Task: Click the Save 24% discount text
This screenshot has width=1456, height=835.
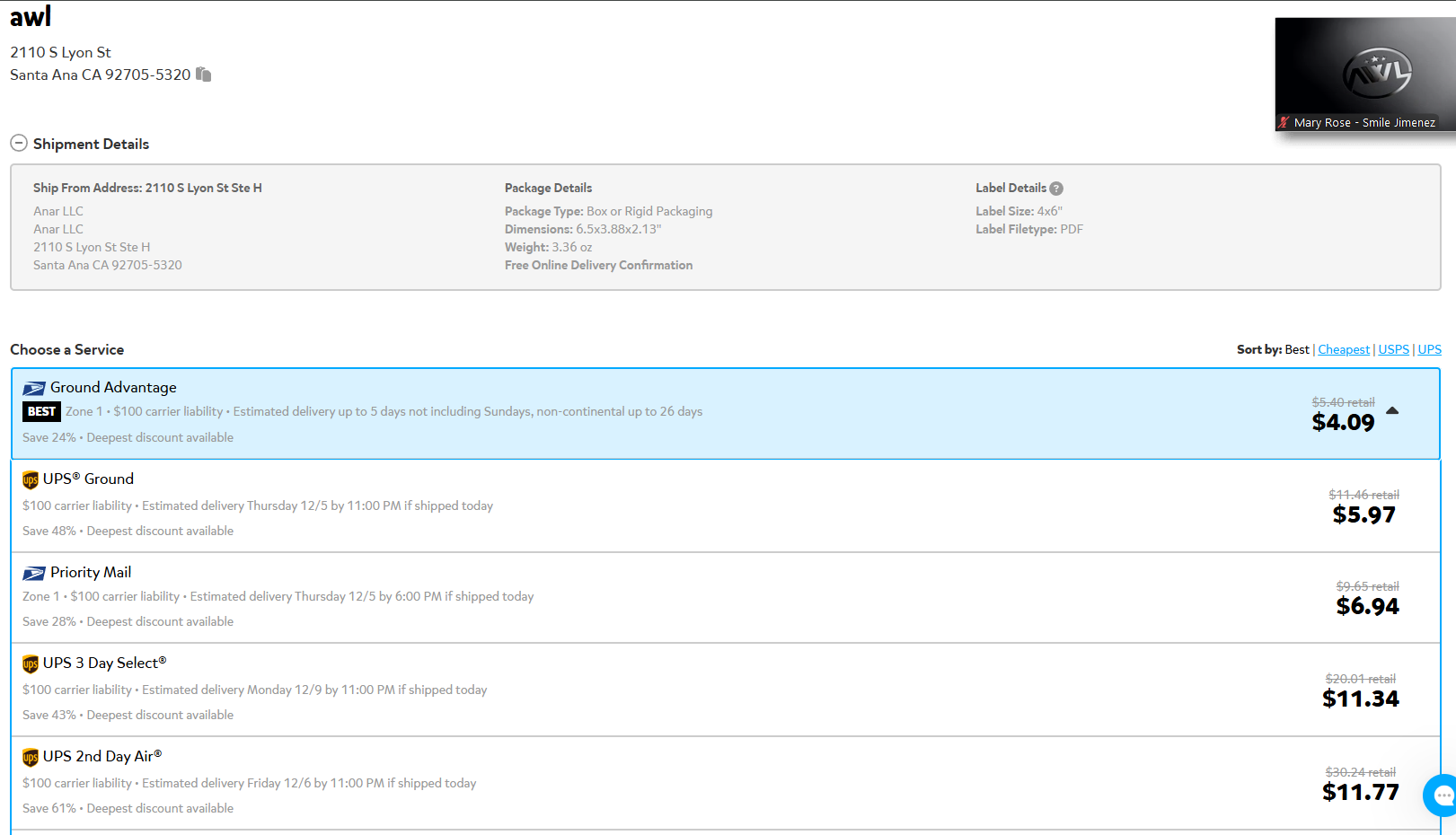Action: pos(49,437)
